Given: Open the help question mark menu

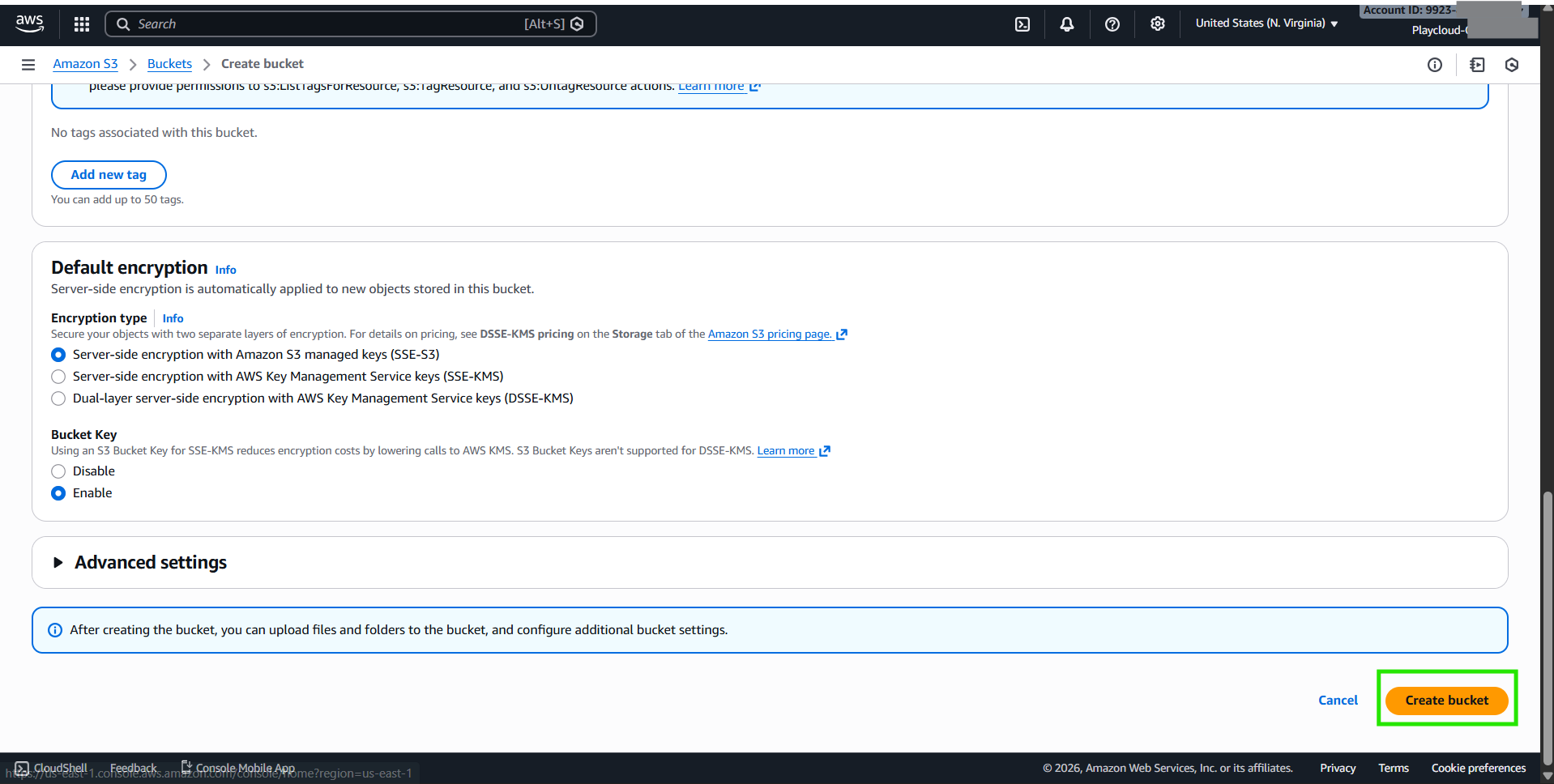Looking at the screenshot, I should point(1112,24).
